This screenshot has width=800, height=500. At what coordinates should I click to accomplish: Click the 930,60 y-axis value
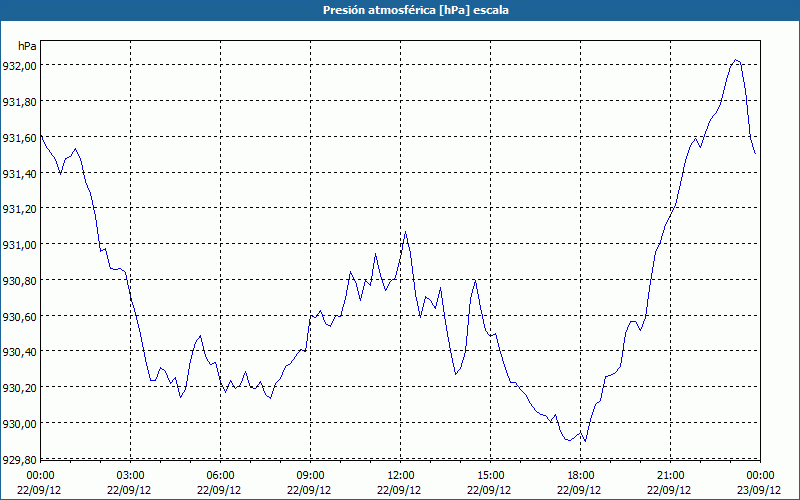(x=19, y=316)
